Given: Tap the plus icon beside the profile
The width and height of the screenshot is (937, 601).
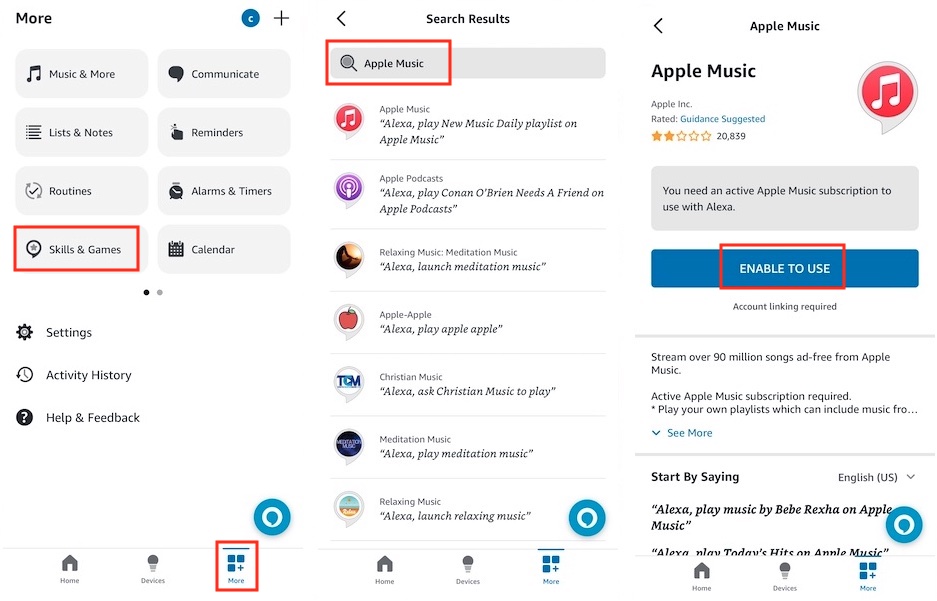Looking at the screenshot, I should (281, 19).
